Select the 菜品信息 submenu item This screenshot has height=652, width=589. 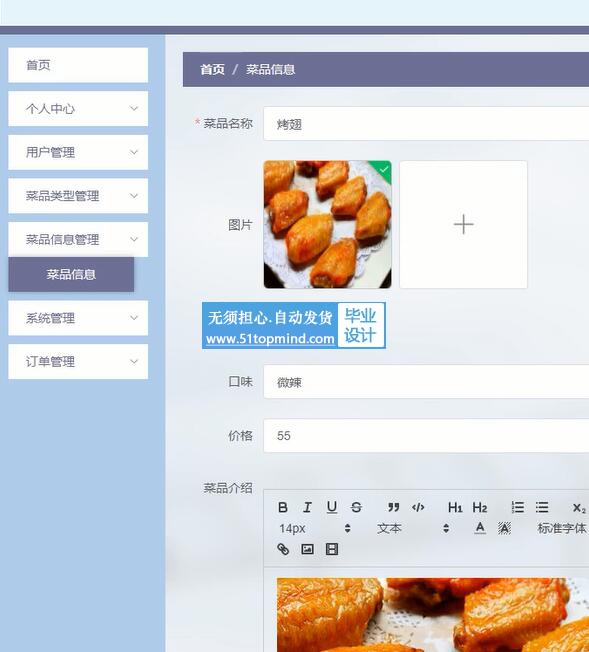(71, 274)
